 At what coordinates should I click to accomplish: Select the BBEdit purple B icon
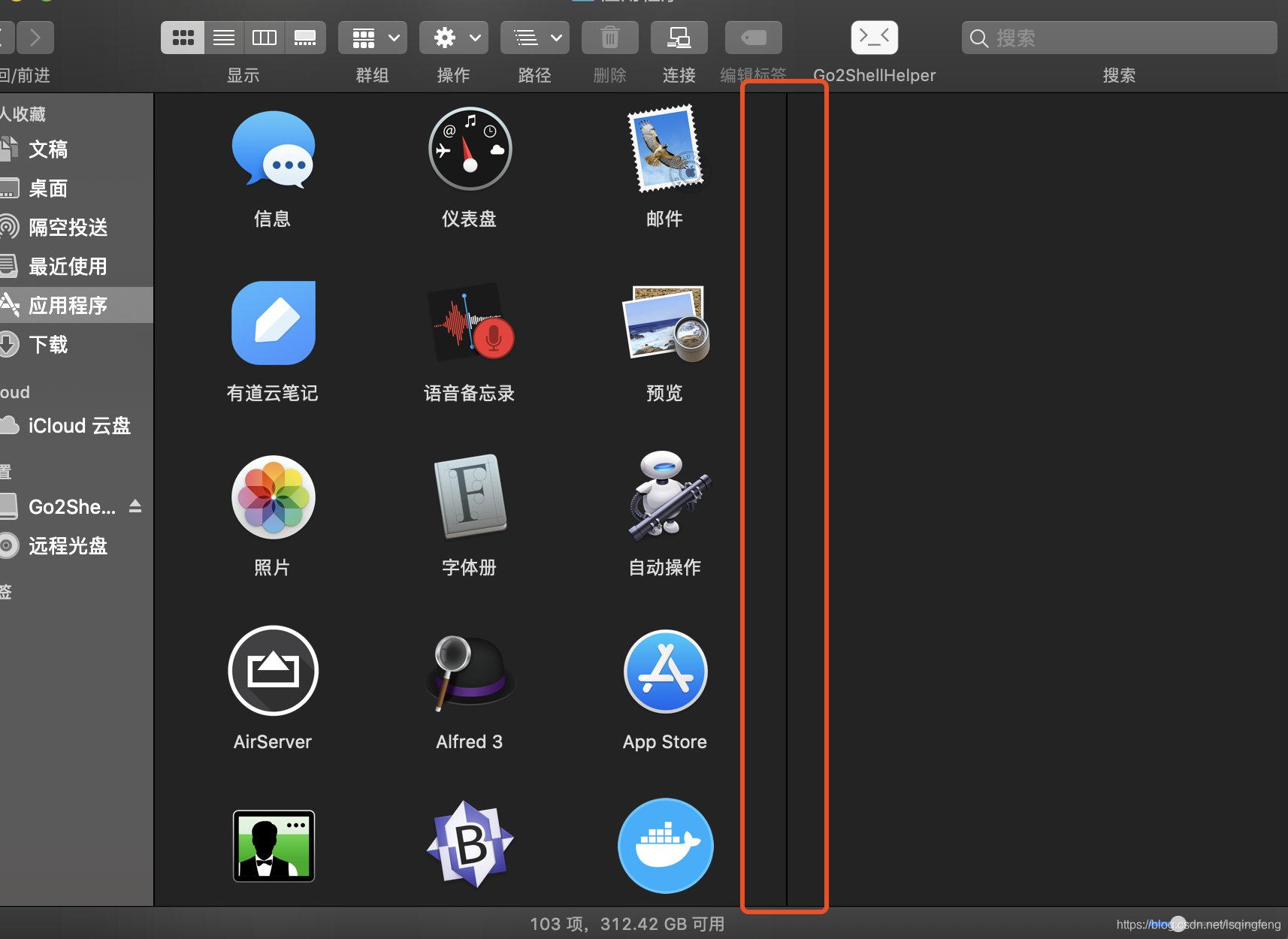(470, 844)
